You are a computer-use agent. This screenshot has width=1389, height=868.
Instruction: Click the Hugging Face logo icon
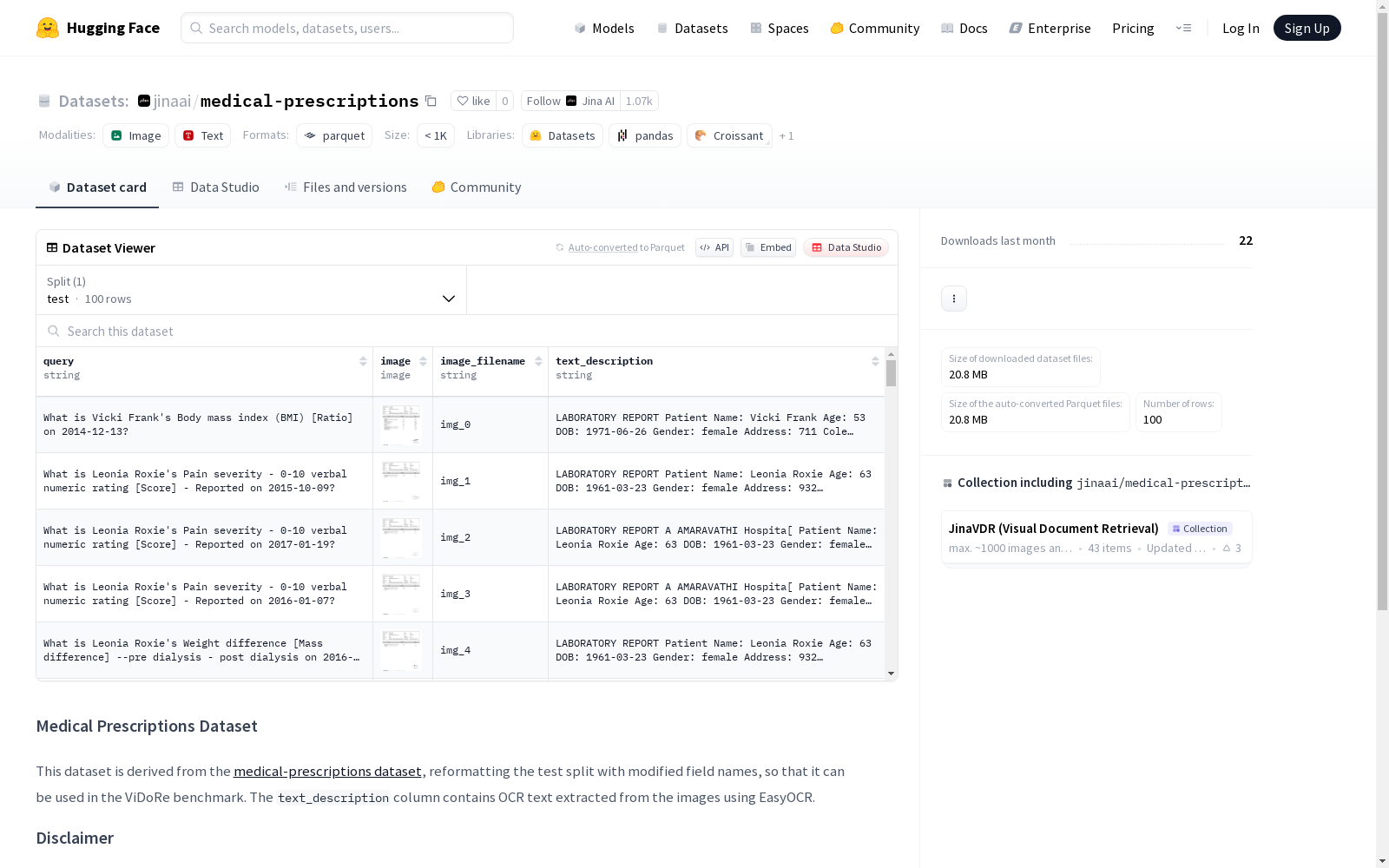tap(48, 28)
